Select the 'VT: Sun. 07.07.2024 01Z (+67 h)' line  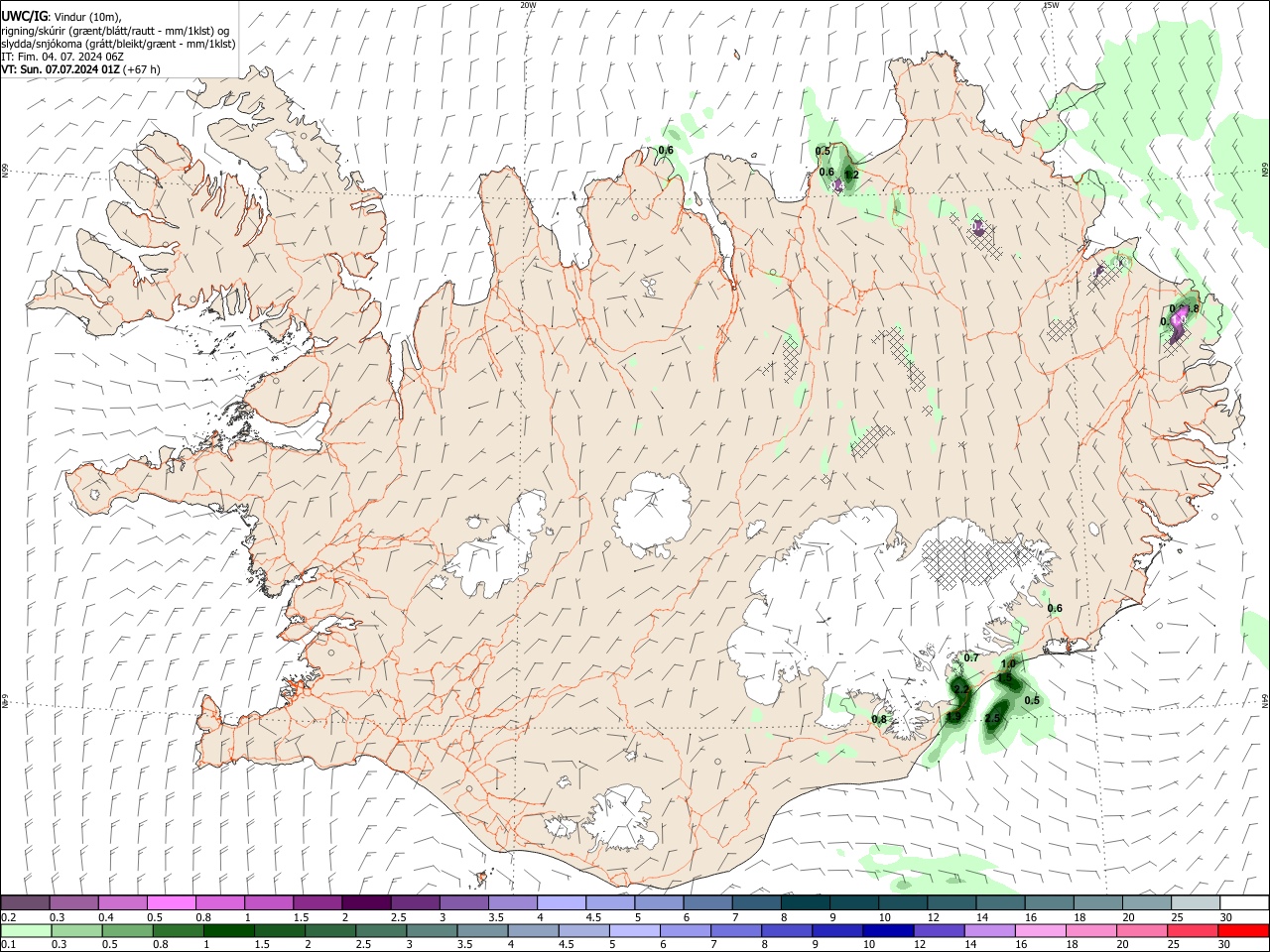81,69
